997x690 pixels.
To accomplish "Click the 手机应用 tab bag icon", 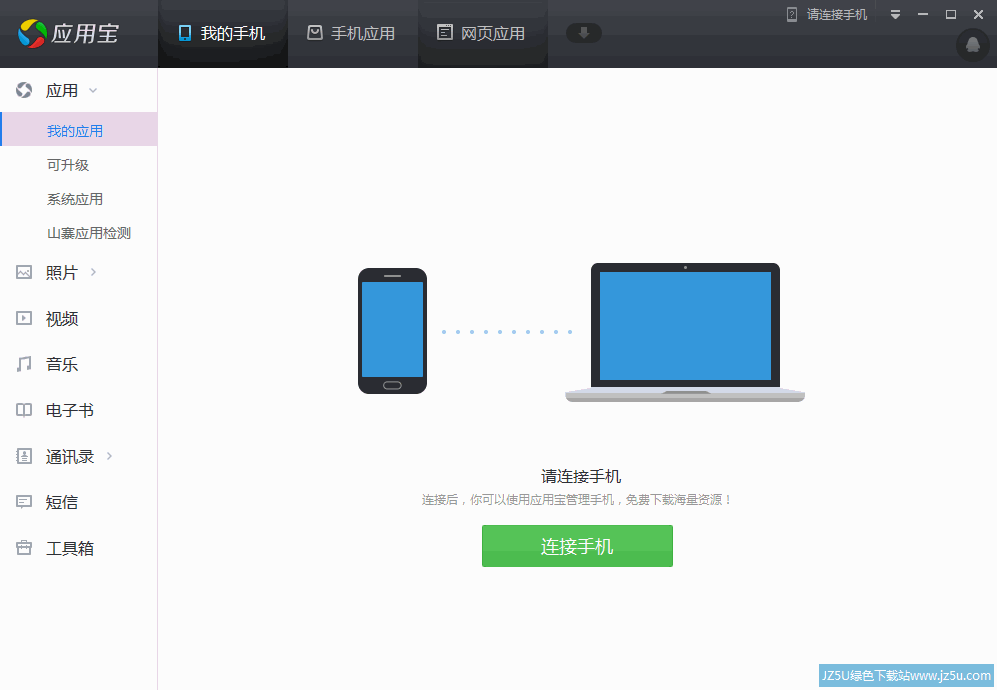I will point(315,32).
